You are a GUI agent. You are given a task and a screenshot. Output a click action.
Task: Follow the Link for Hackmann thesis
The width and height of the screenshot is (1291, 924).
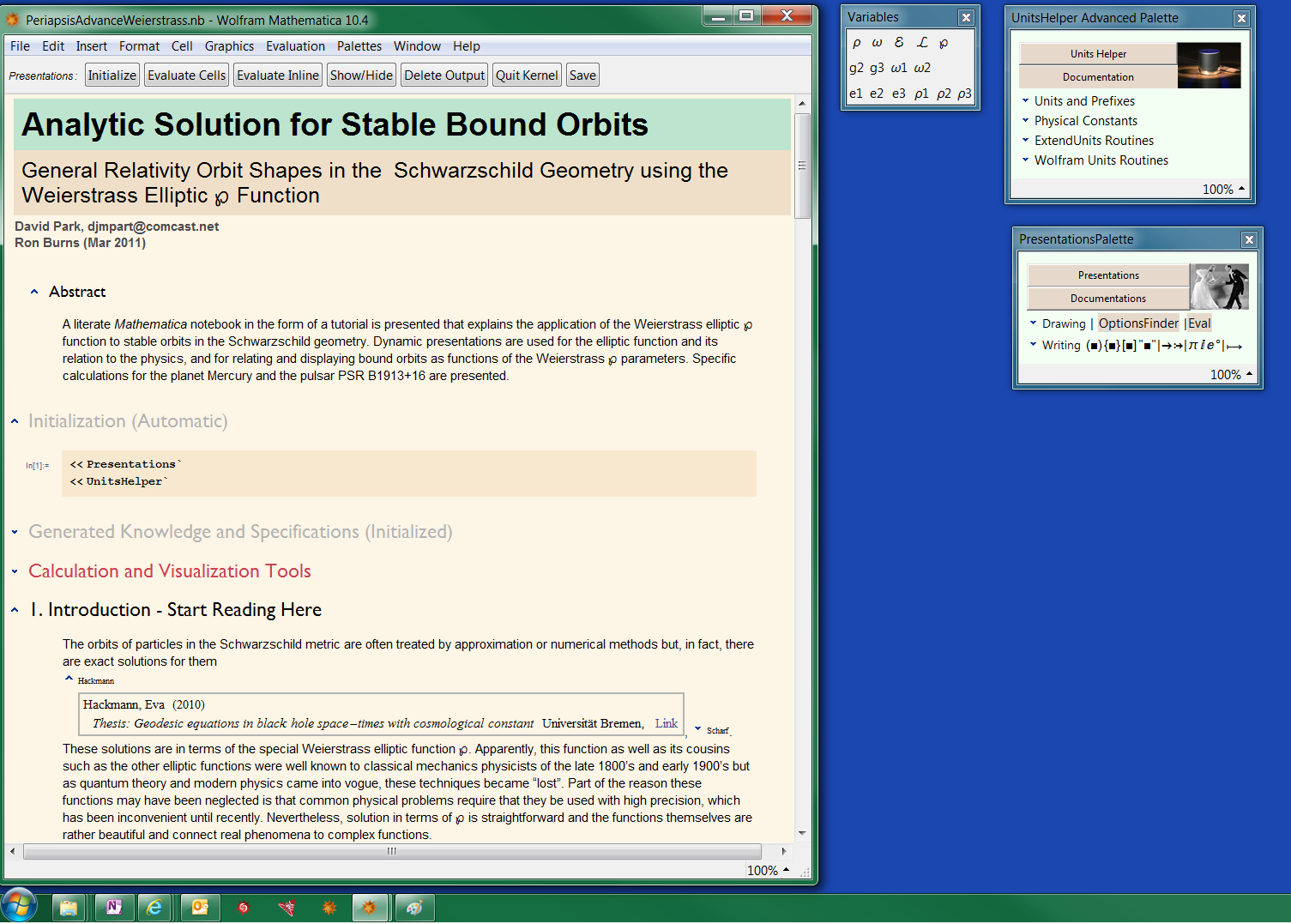click(x=667, y=723)
